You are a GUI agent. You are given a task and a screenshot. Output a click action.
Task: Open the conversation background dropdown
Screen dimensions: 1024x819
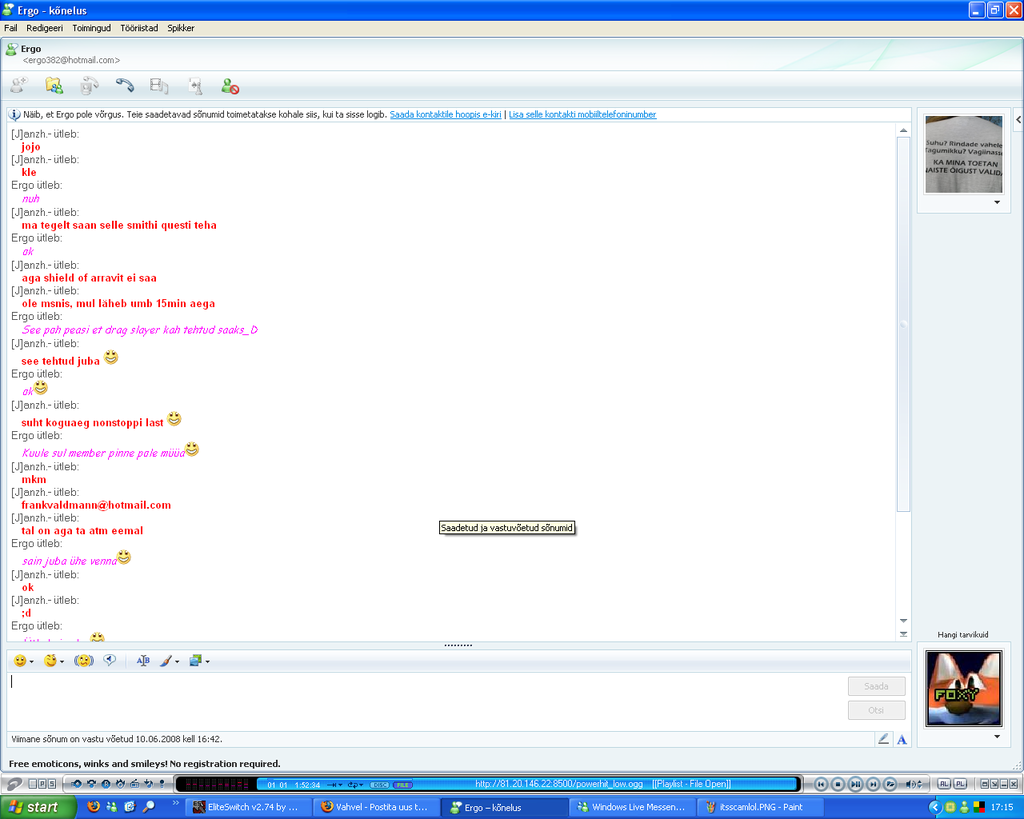coord(208,661)
